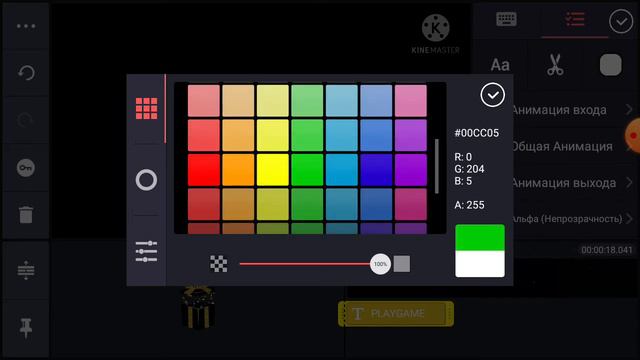Image resolution: width=640 pixels, height=360 pixels.
Task: Pick the olive yellow swatch in fourth row
Action: point(273,204)
